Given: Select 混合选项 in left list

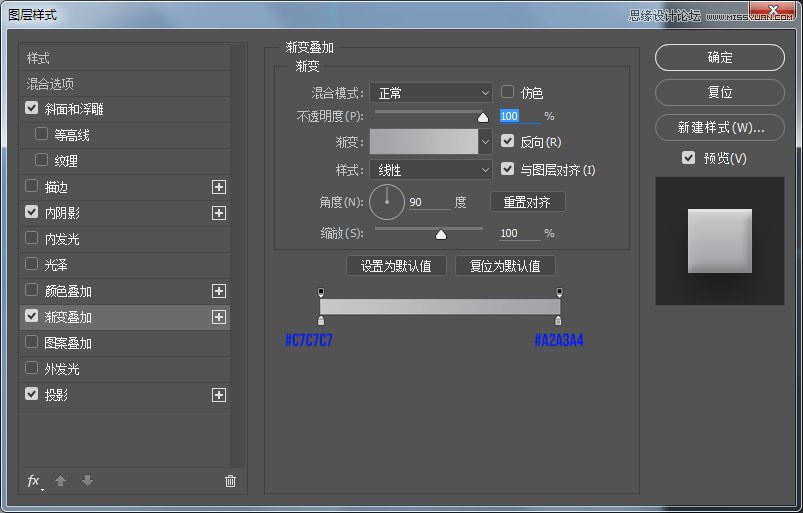Looking at the screenshot, I should click(x=124, y=84).
